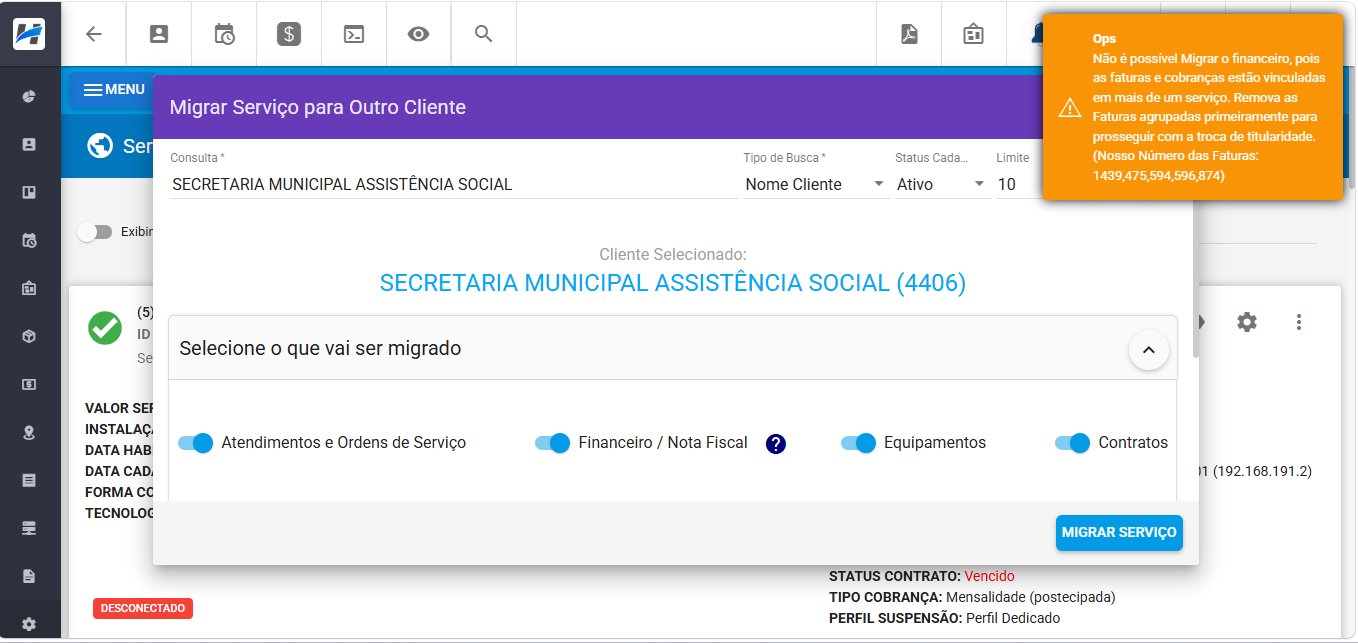Screen dimensions: 1358x643
Task: Click the ID badge toolbar icon
Action: click(973, 34)
